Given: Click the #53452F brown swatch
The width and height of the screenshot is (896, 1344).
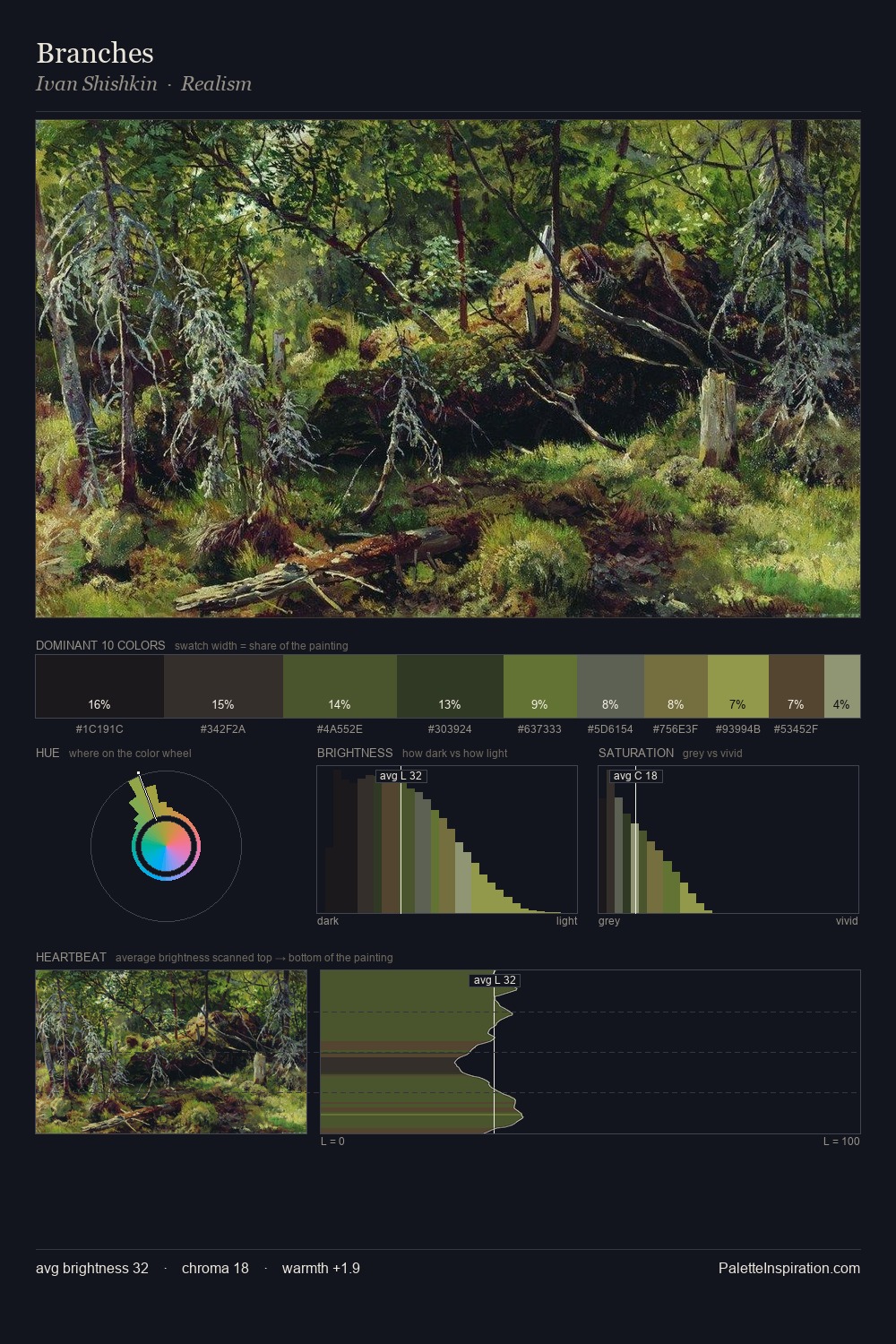Looking at the screenshot, I should (796, 686).
